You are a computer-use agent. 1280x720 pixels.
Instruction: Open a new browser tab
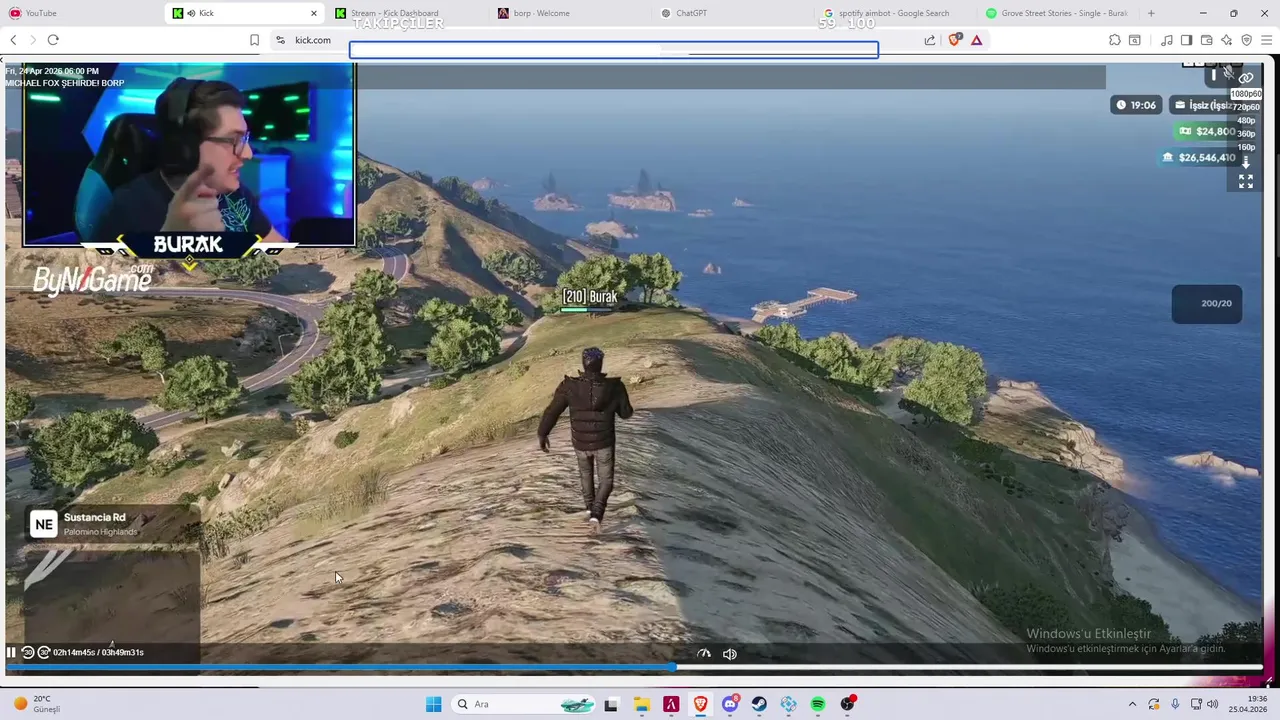(1151, 13)
